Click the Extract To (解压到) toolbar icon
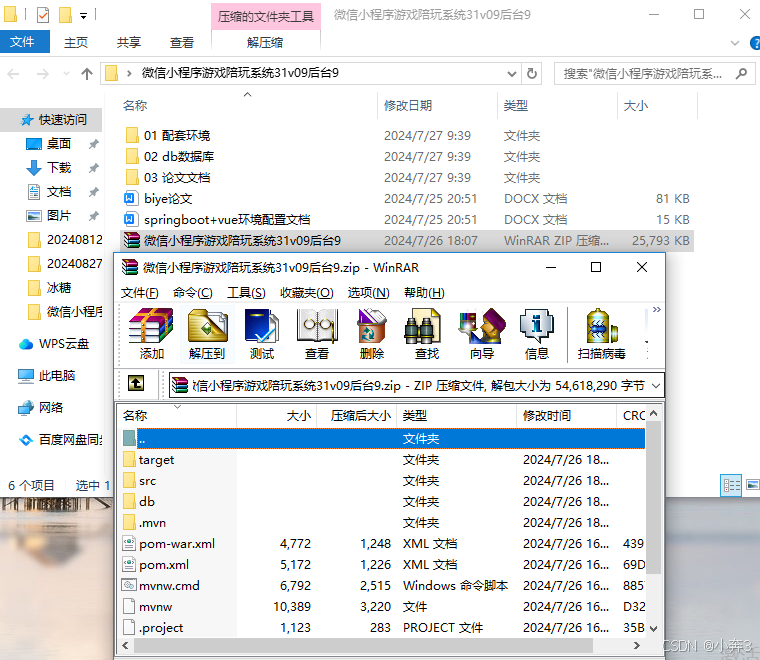The height and width of the screenshot is (660, 760). pyautogui.click(x=207, y=334)
